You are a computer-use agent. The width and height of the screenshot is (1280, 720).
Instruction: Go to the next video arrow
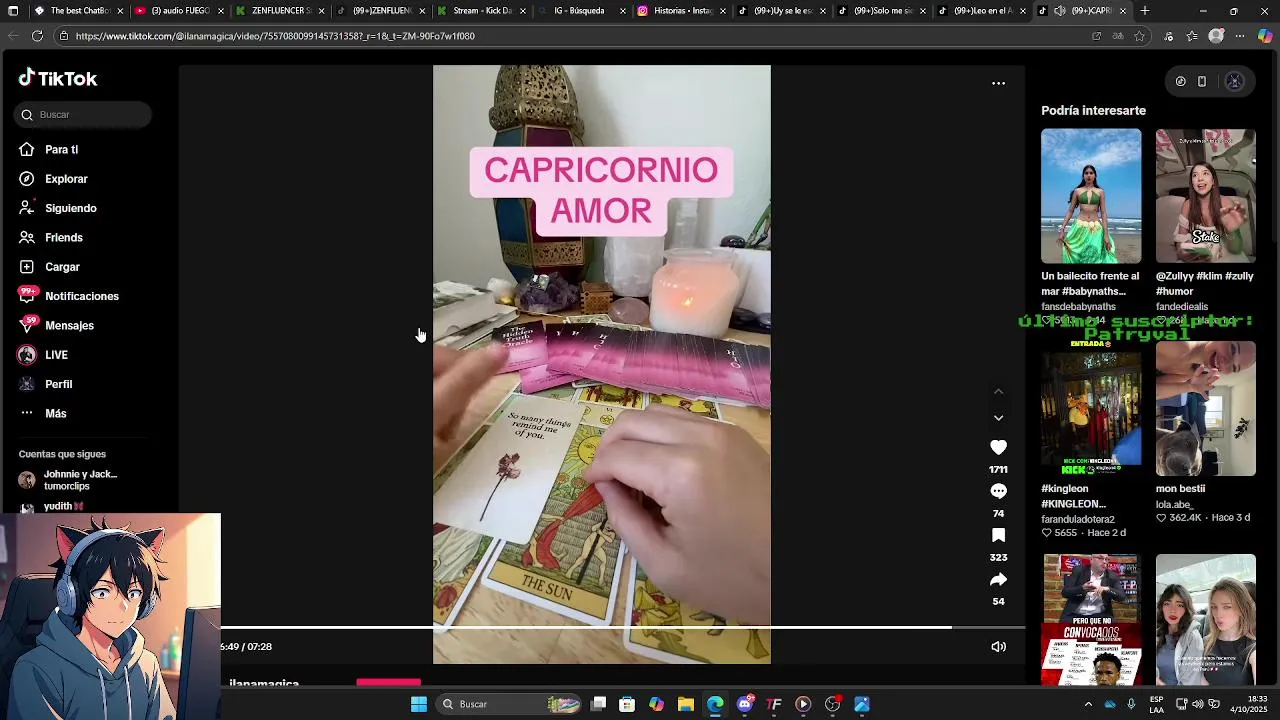tap(998, 418)
